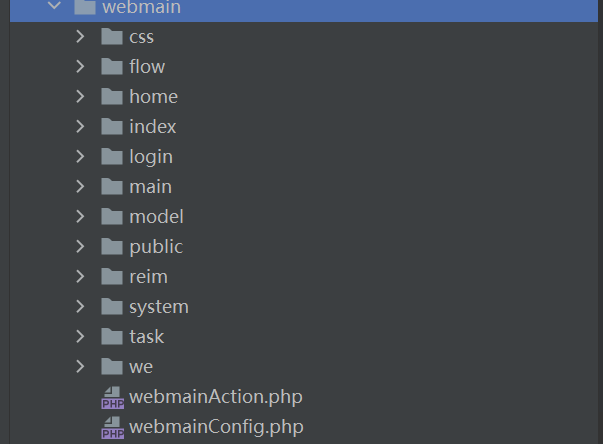Viewport: 603px width, 444px height.
Task: Expand the login folder chevron
Action: (80, 156)
